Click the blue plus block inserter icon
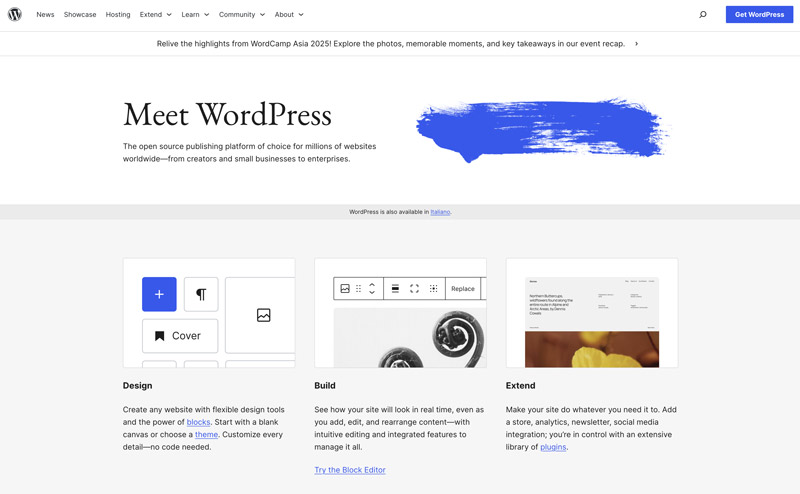 pos(159,294)
